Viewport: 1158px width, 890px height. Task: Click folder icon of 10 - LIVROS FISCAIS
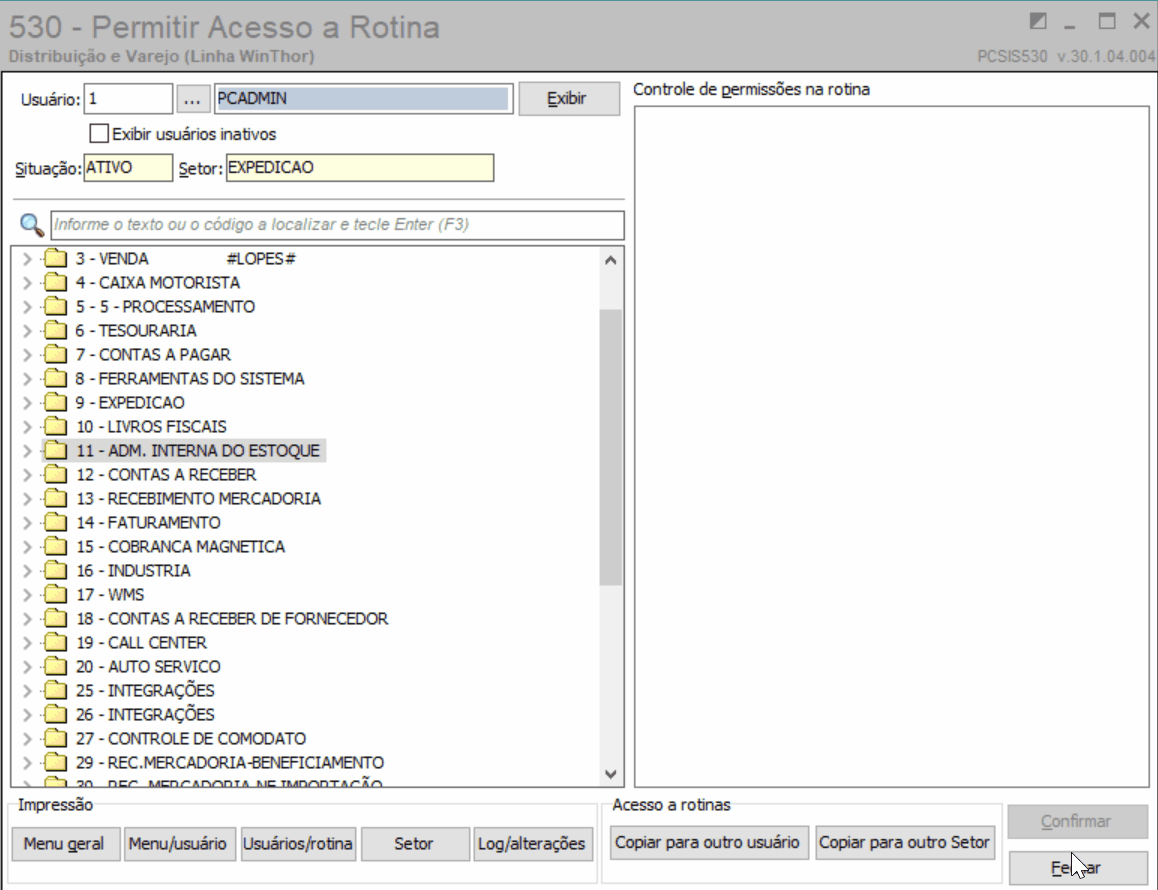pos(55,427)
